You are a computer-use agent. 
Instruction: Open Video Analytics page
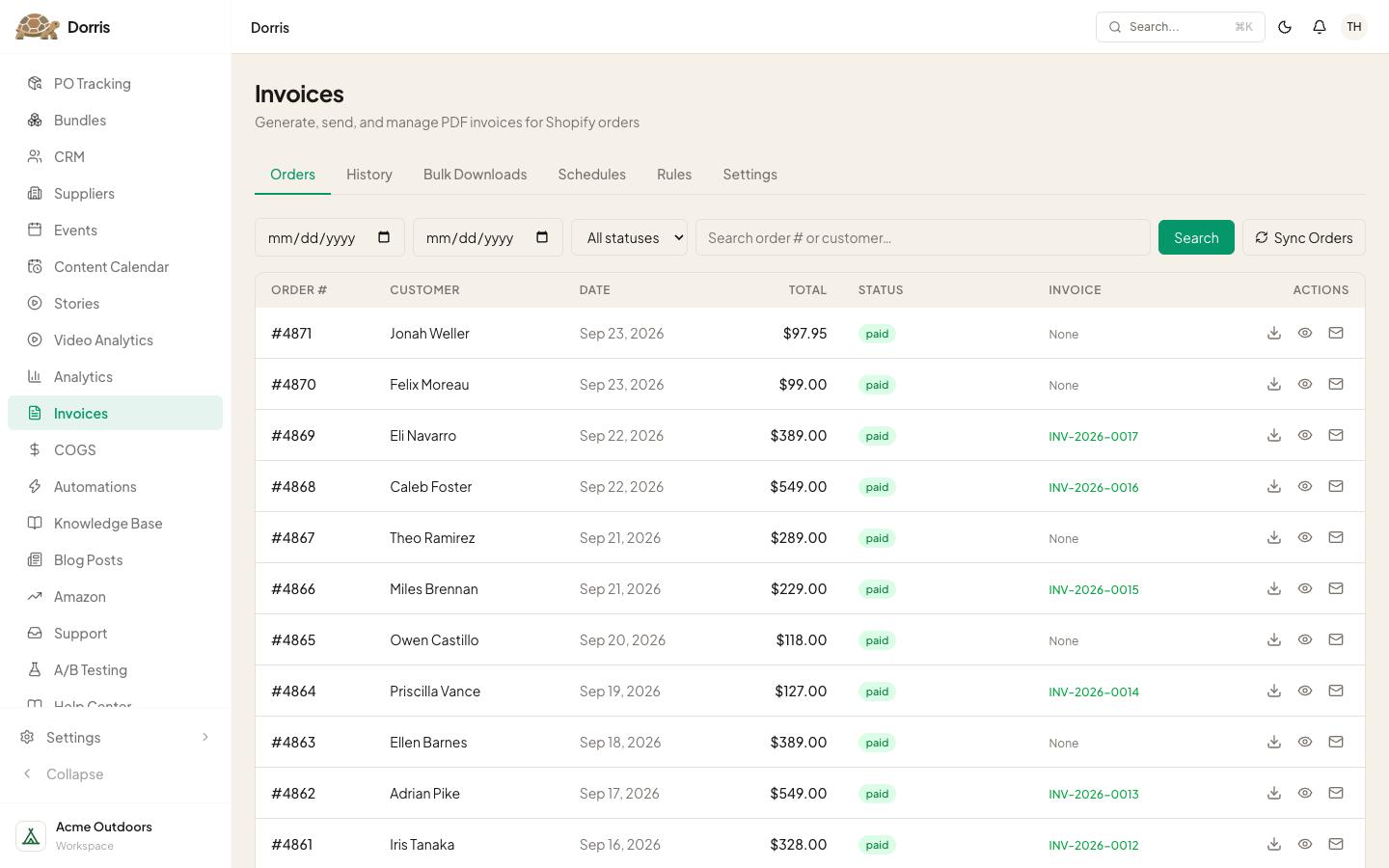click(115, 339)
